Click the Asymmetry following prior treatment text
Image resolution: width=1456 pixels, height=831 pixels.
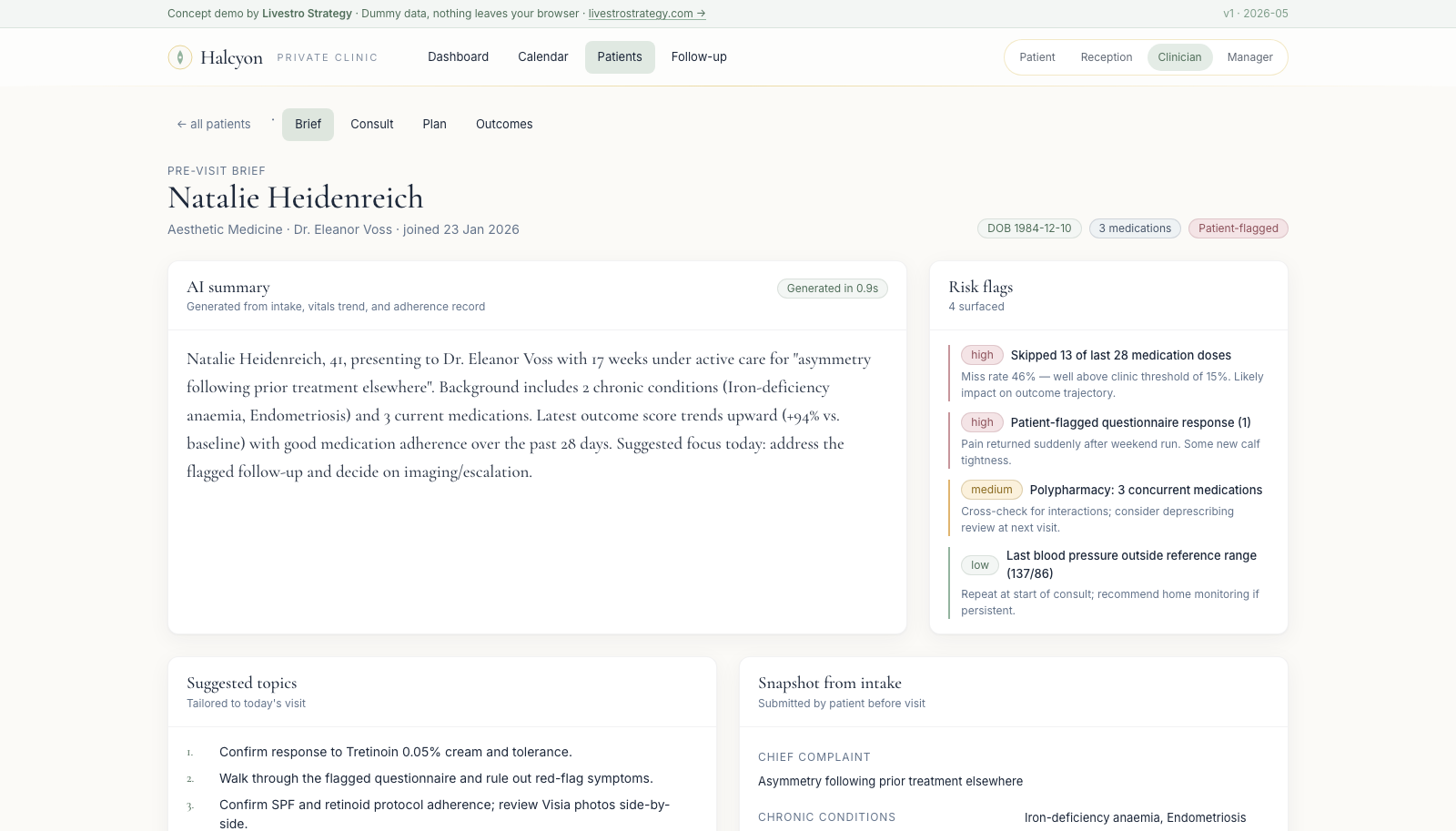pyautogui.click(x=890, y=781)
